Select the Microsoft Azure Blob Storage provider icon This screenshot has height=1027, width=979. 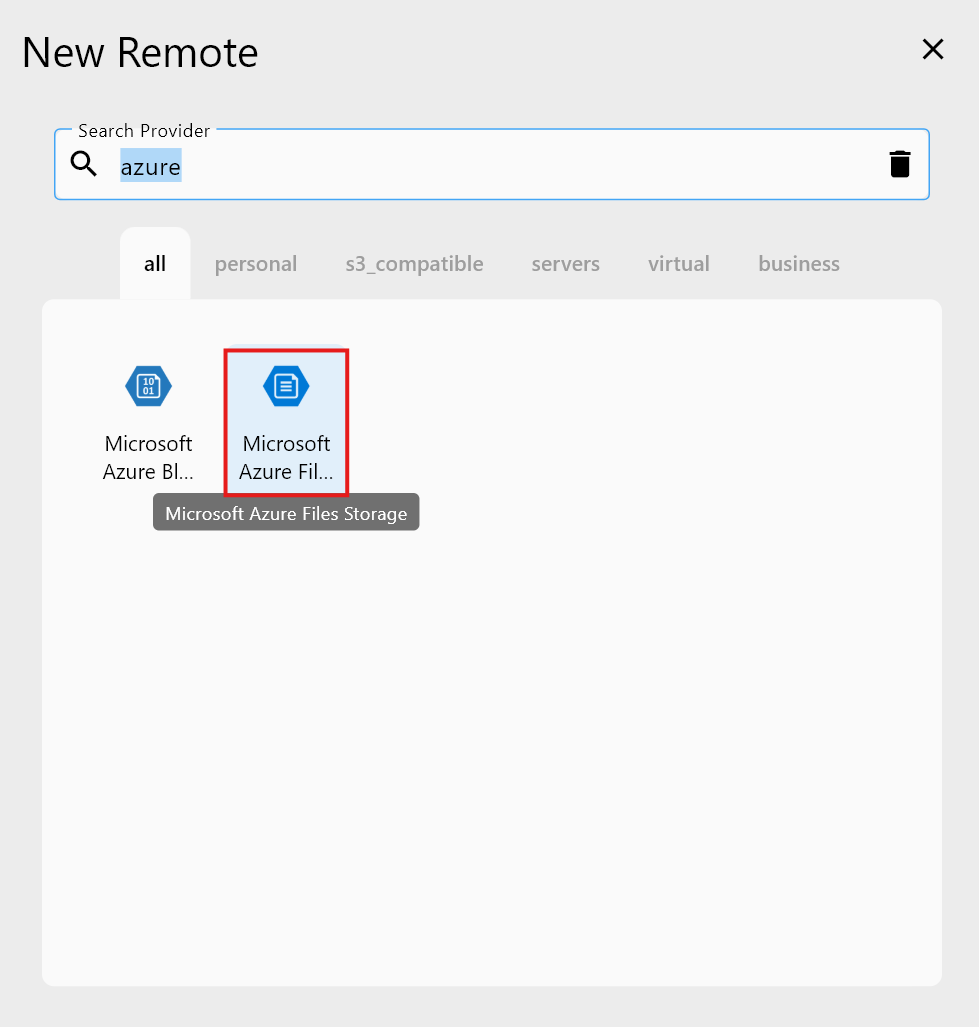pyautogui.click(x=148, y=420)
